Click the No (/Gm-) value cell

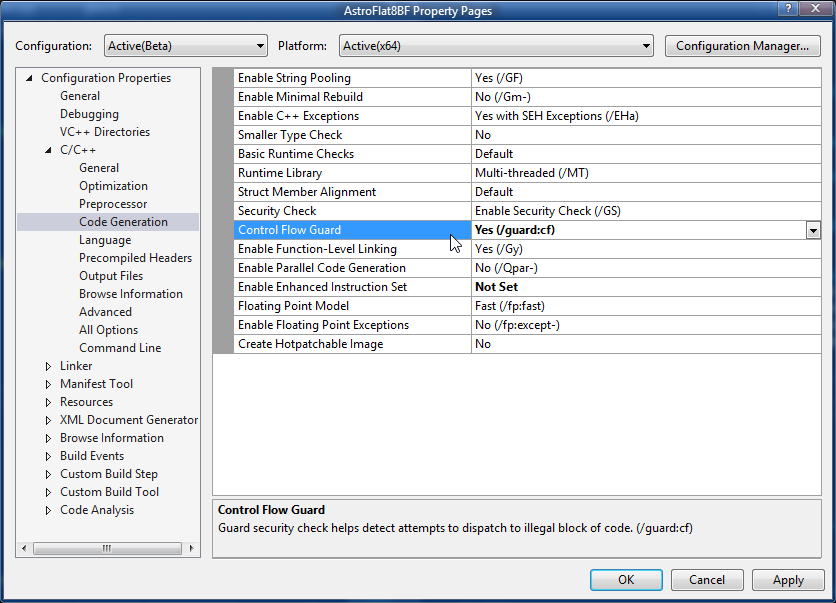click(x=646, y=97)
